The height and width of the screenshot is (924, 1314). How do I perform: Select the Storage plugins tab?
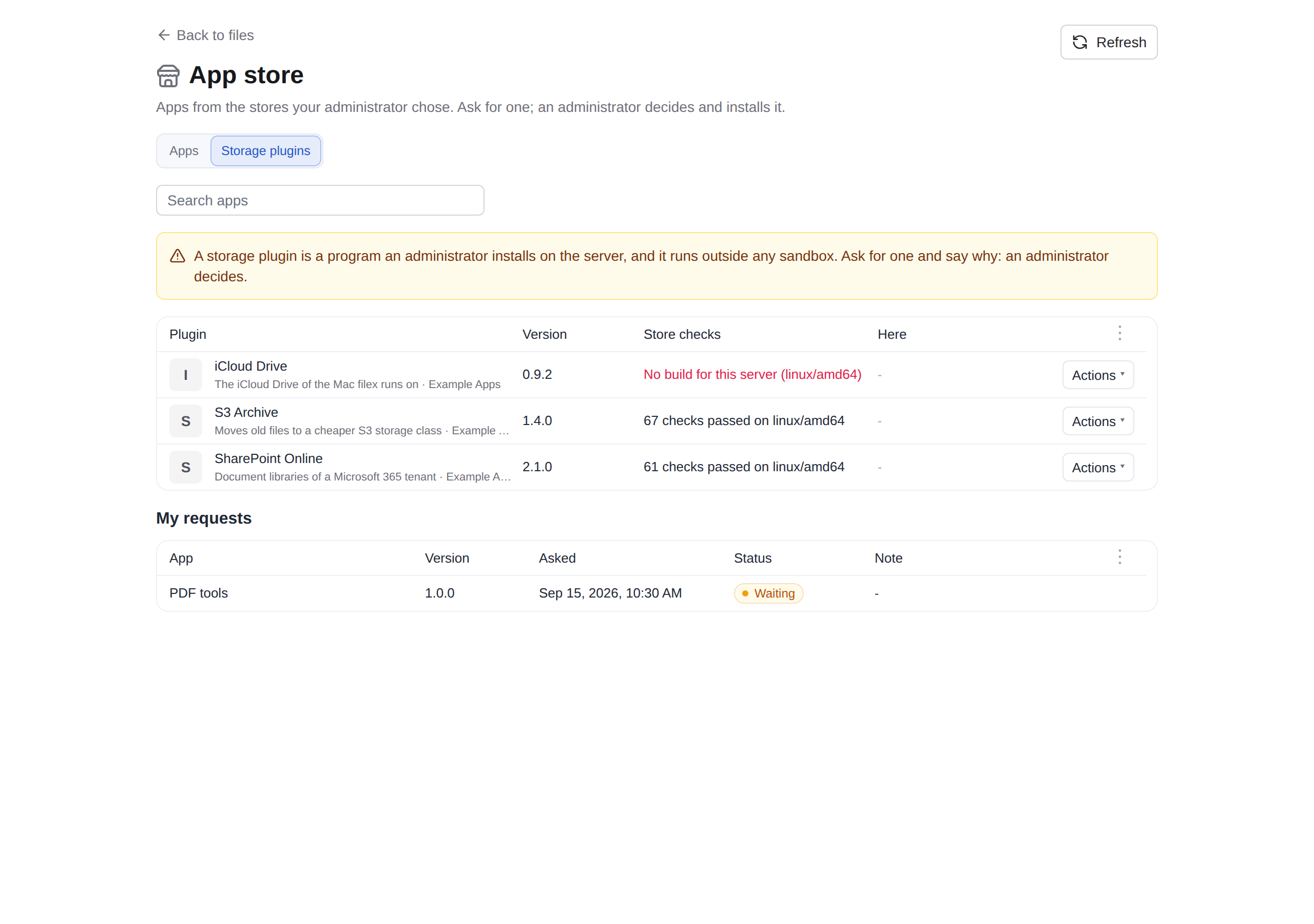point(265,151)
